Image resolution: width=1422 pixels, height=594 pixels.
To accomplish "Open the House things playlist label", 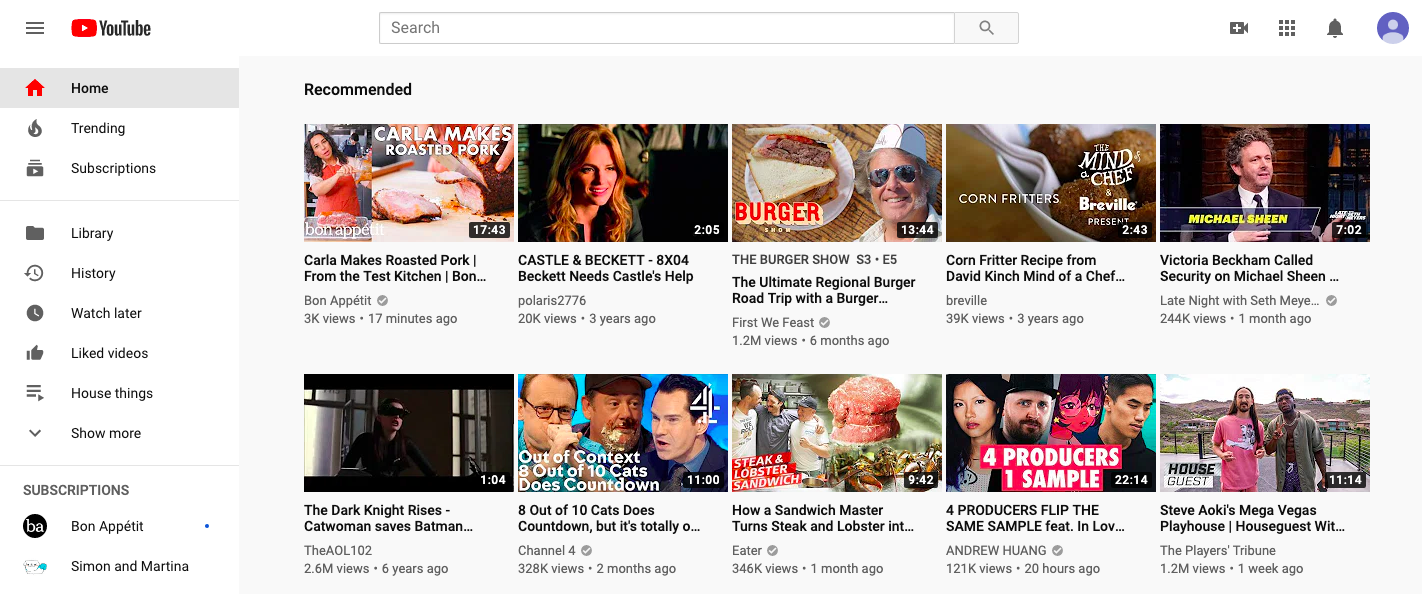I will coord(112,393).
